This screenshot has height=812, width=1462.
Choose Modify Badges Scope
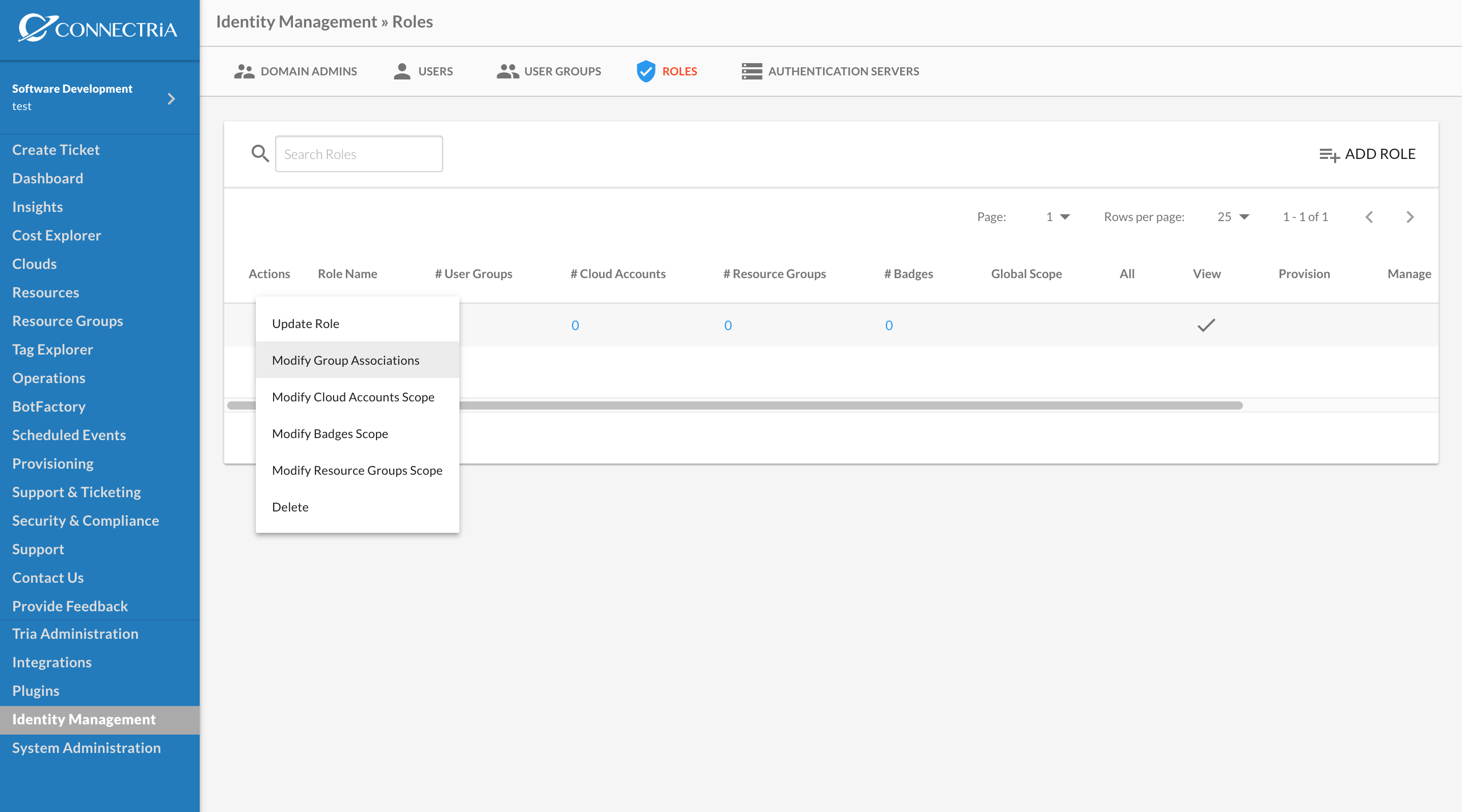(x=357, y=434)
